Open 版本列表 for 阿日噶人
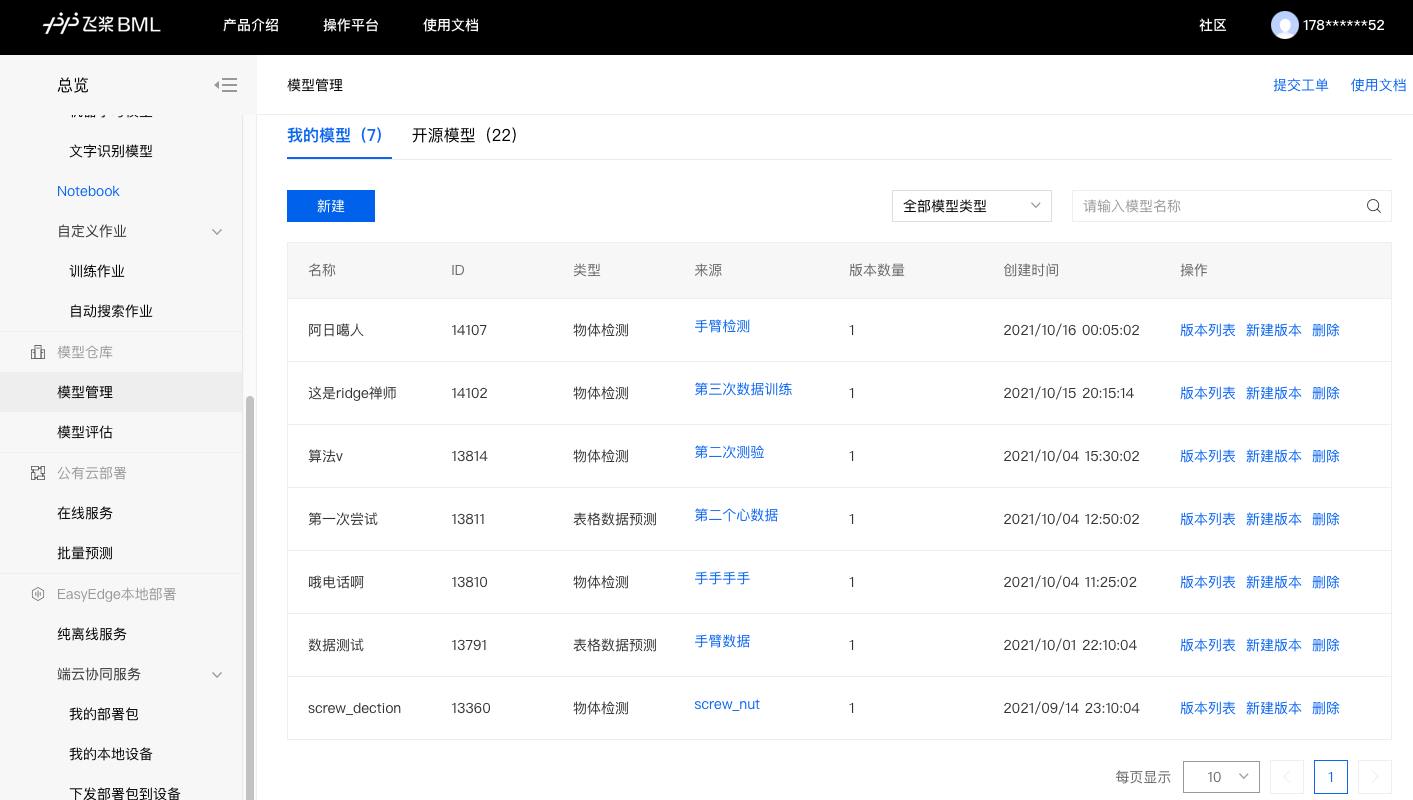 tap(1208, 330)
